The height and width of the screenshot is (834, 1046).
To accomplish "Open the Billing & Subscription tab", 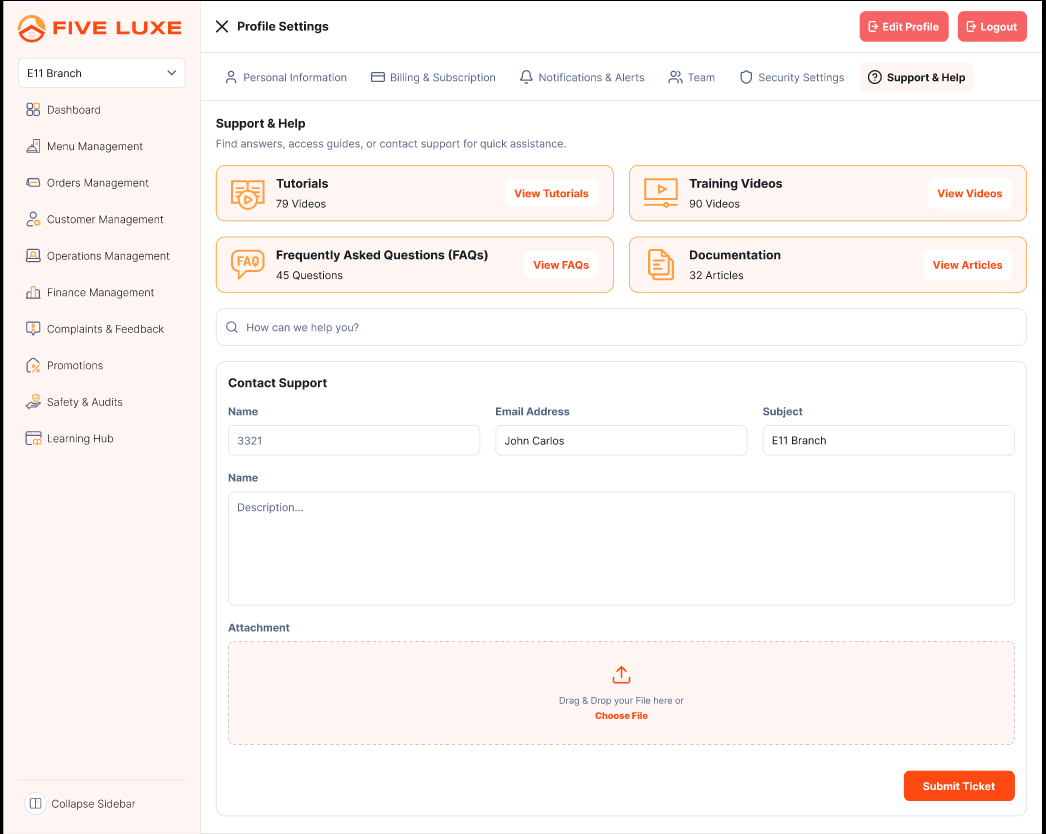I will coord(433,77).
